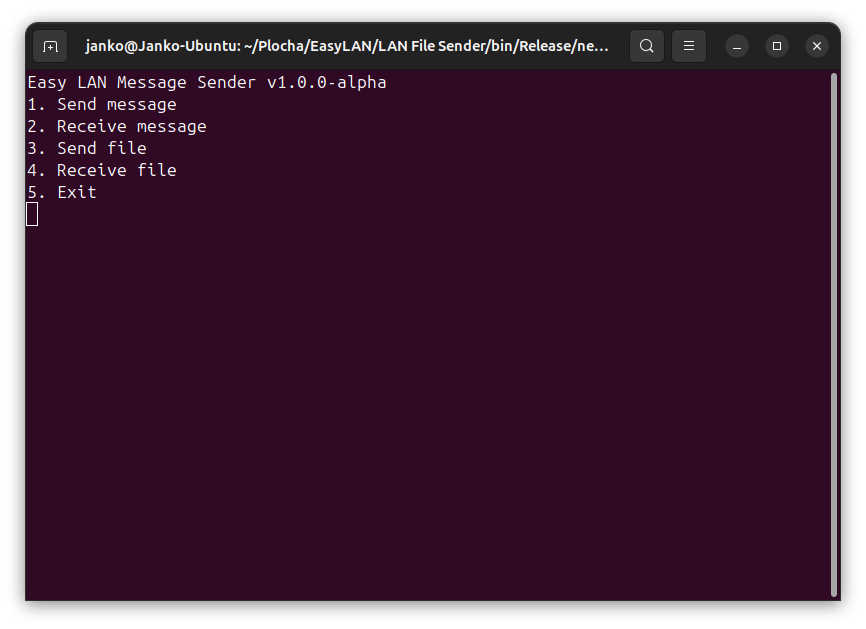
Task: Click the Send message menu line
Action: [102, 104]
